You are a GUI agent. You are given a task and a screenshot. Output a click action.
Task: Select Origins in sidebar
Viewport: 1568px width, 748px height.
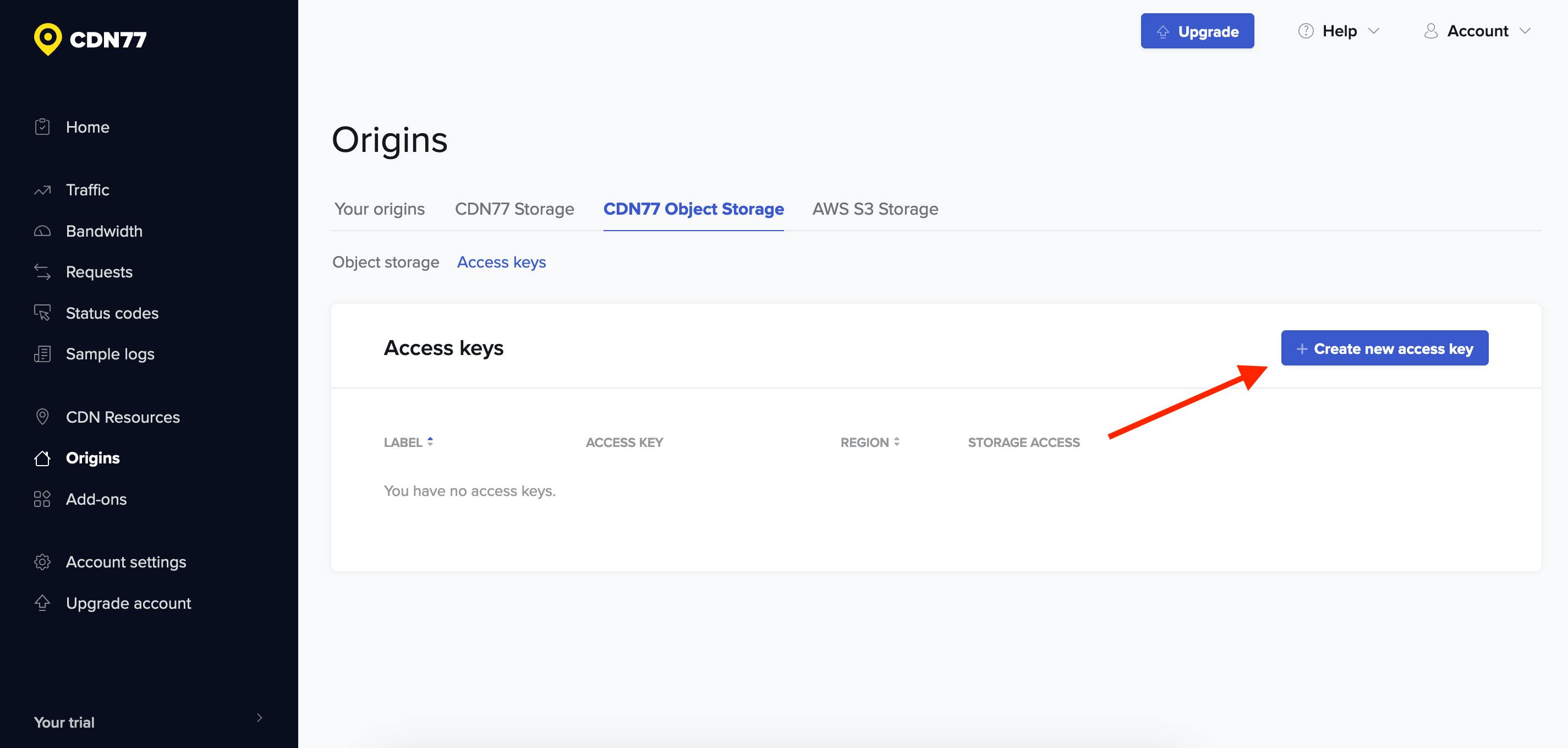point(92,458)
